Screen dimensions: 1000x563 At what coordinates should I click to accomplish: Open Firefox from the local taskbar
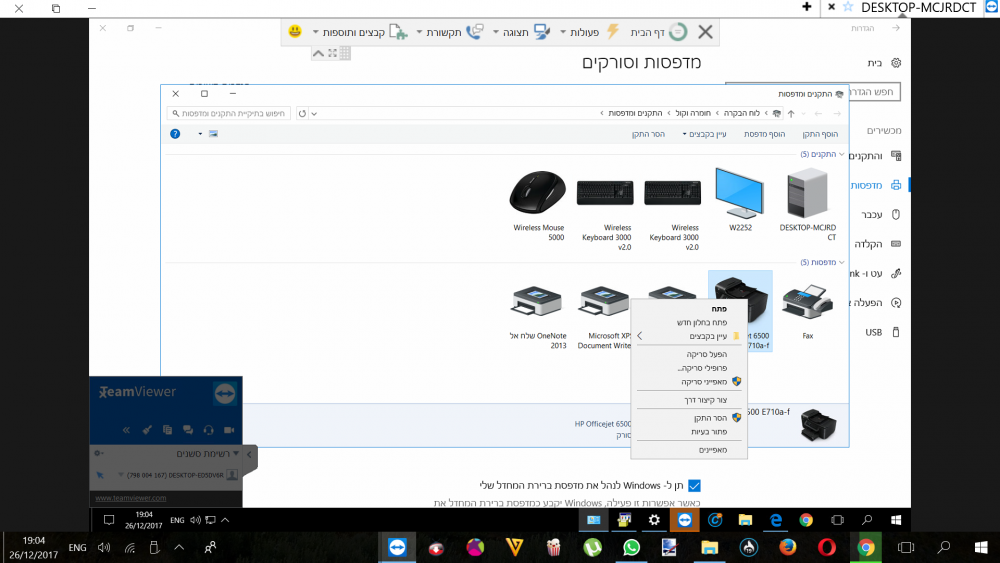[788, 548]
